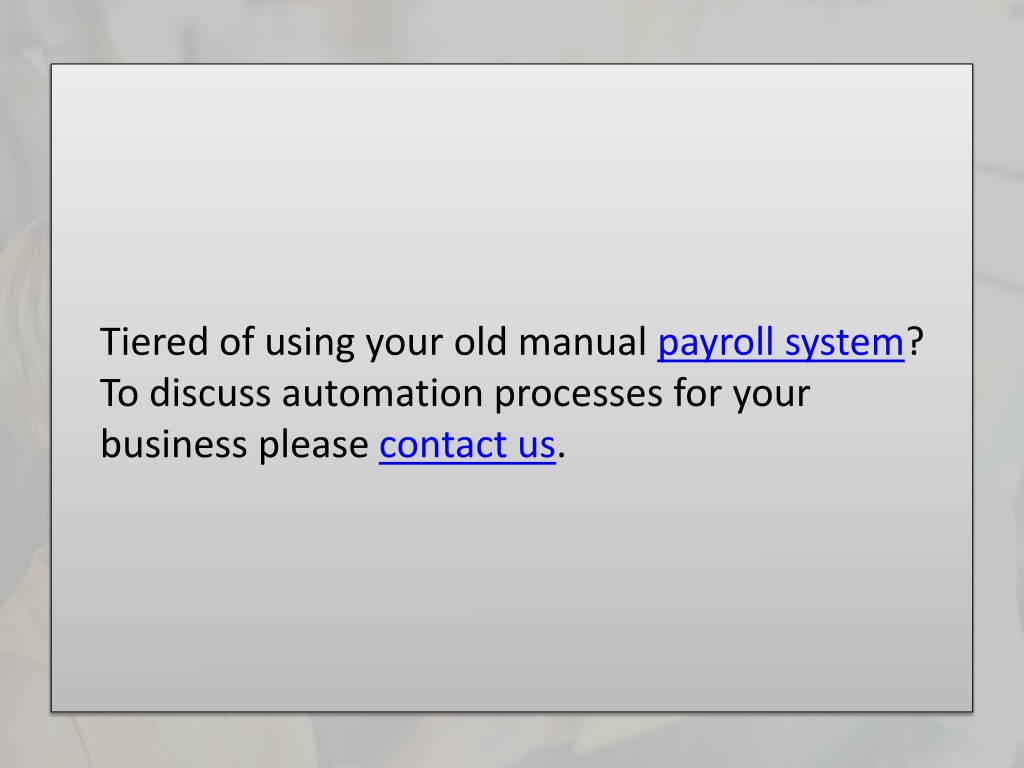
Task: Open the payroll system hyperlink
Action: [780, 343]
